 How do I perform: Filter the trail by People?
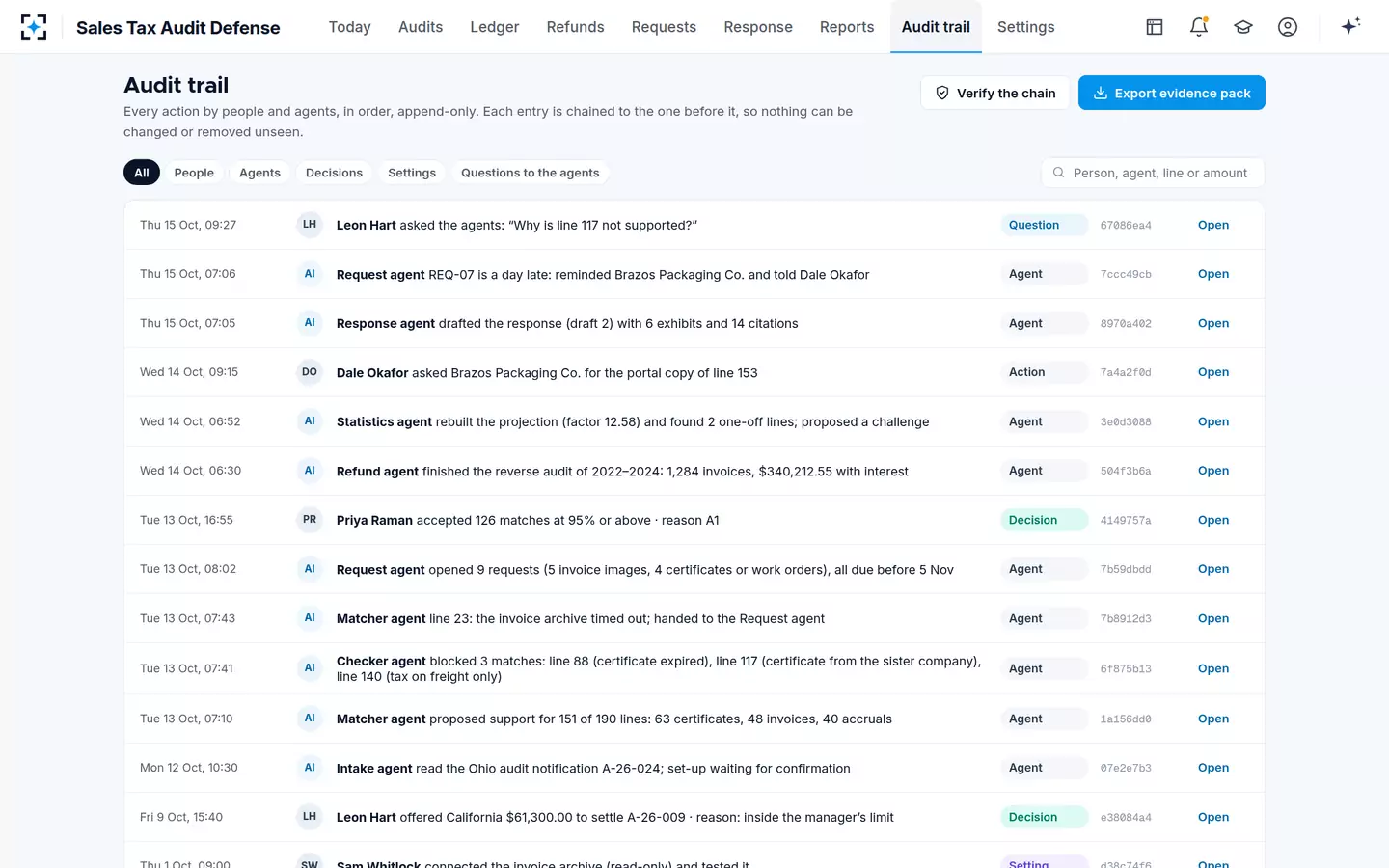[x=194, y=173]
